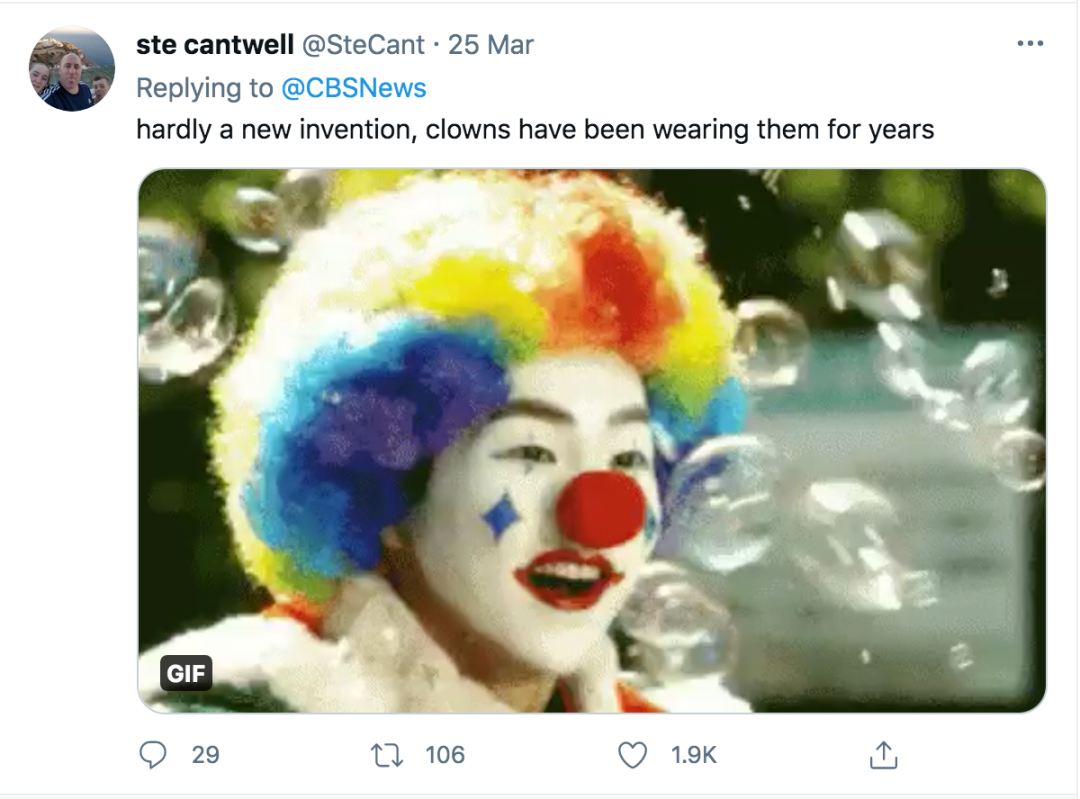The height and width of the screenshot is (799, 1080).
Task: Click the tweet text about clowns
Action: [x=535, y=129]
